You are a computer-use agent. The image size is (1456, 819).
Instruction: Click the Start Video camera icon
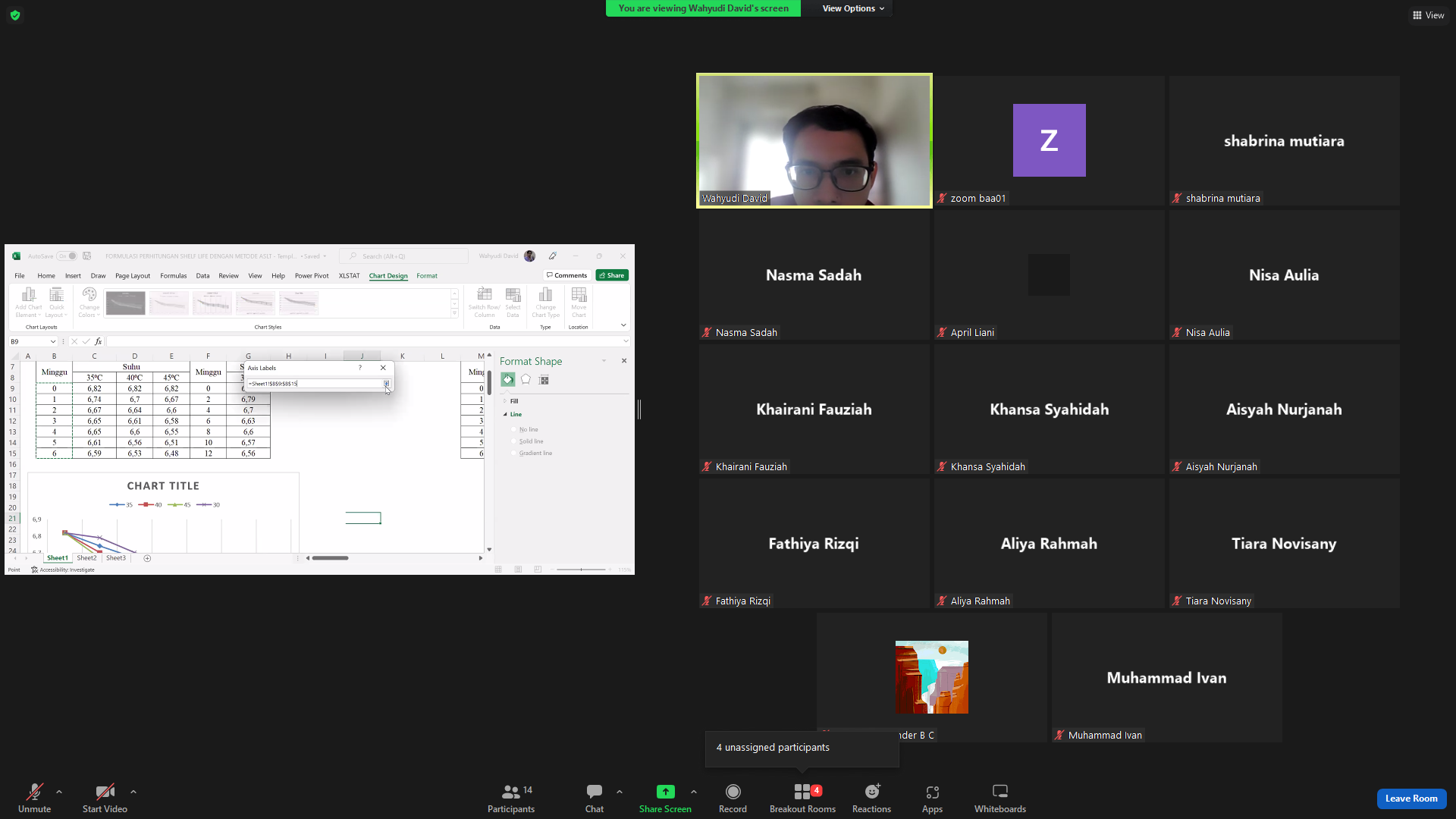tap(105, 792)
